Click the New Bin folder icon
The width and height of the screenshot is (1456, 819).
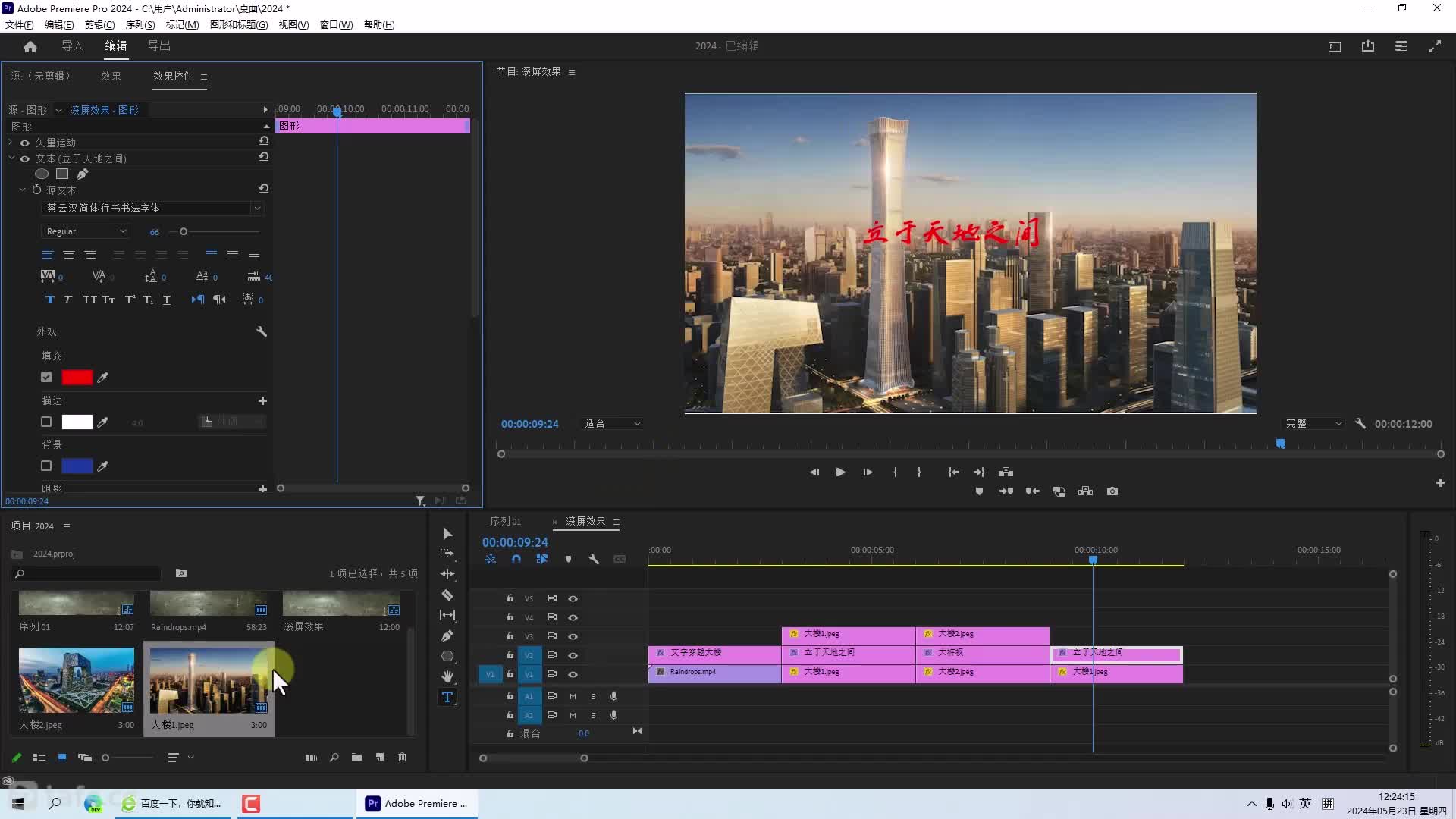point(356,758)
